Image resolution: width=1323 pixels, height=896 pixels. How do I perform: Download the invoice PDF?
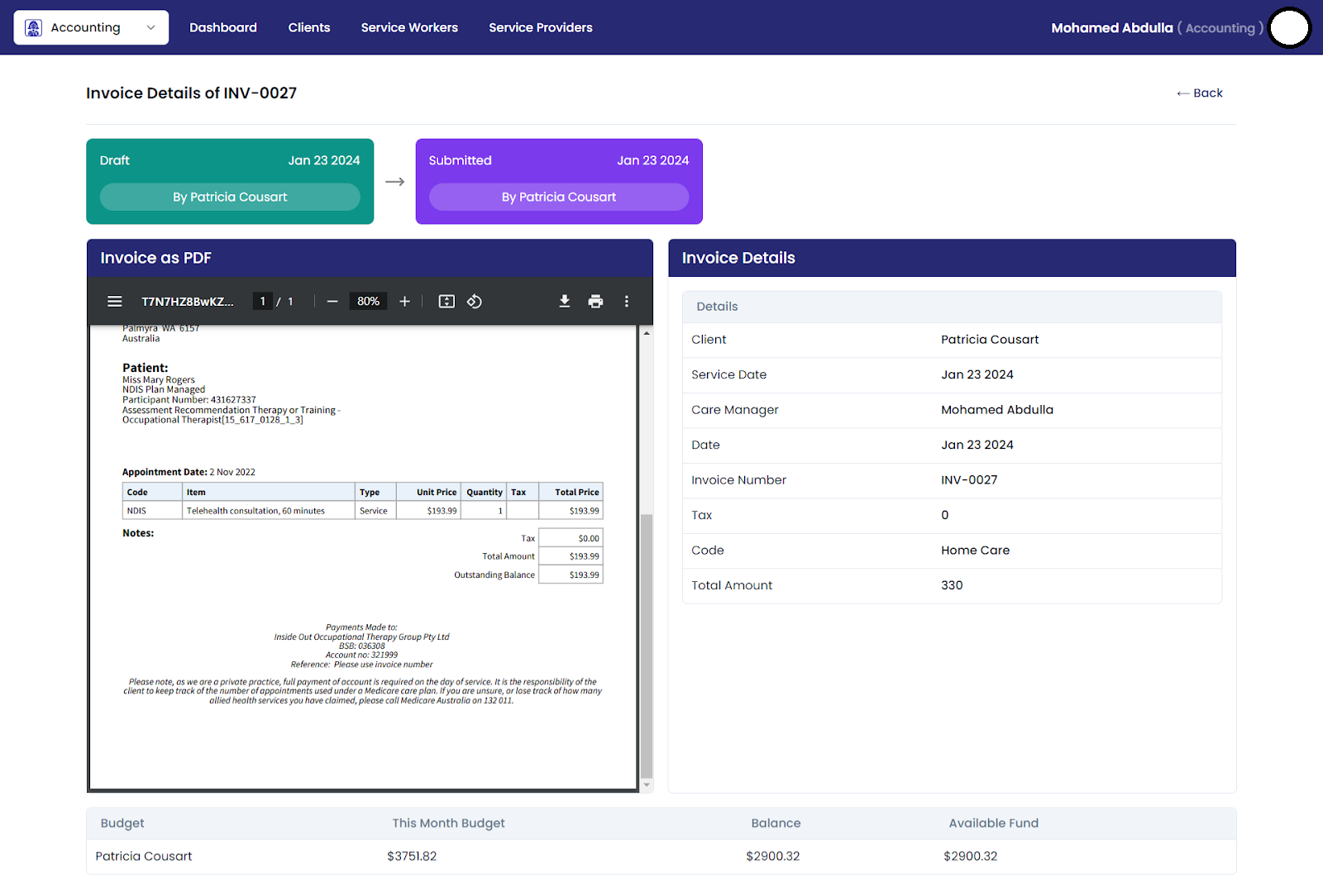(565, 302)
